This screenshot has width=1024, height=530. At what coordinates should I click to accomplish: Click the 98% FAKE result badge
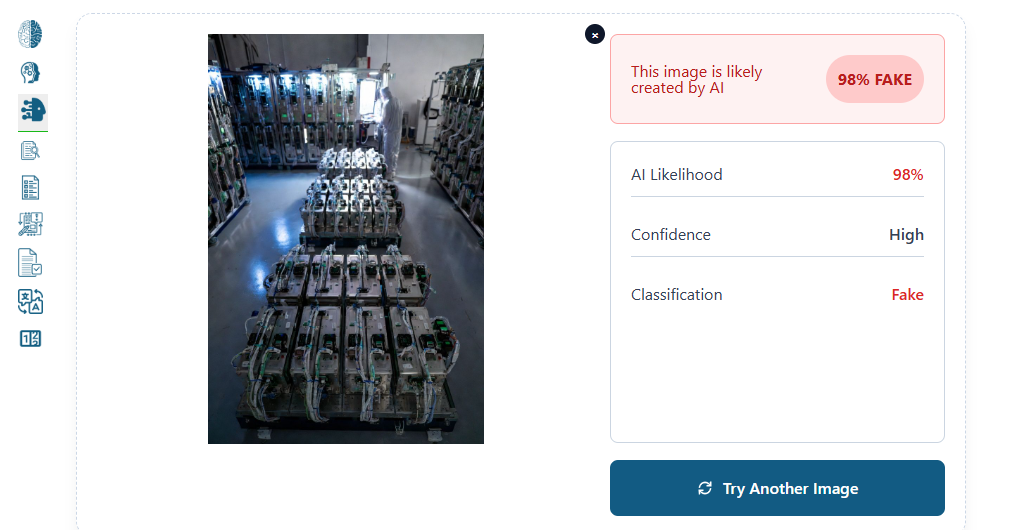[874, 80]
